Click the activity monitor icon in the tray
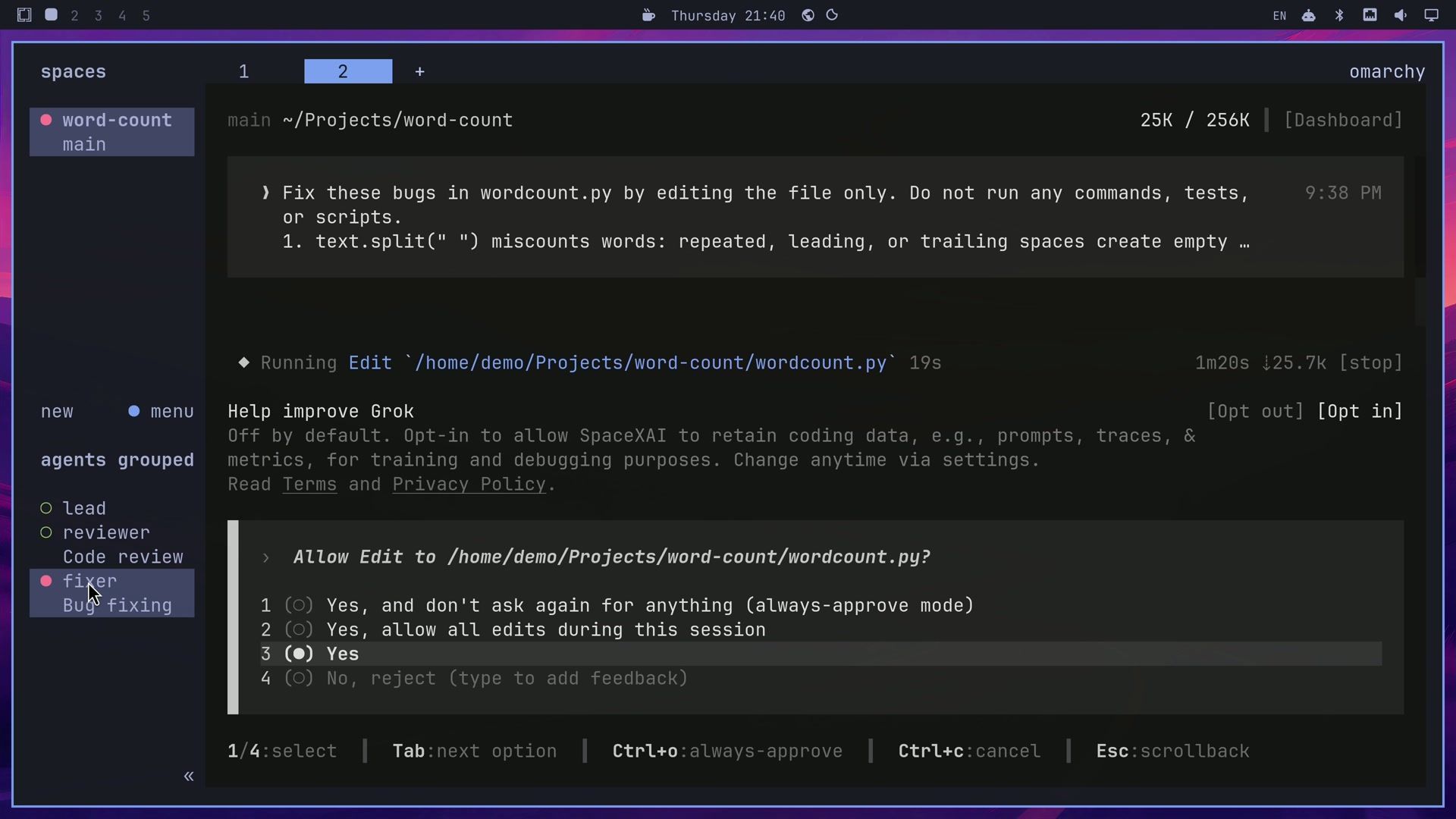This screenshot has height=819, width=1456. 1370,15
